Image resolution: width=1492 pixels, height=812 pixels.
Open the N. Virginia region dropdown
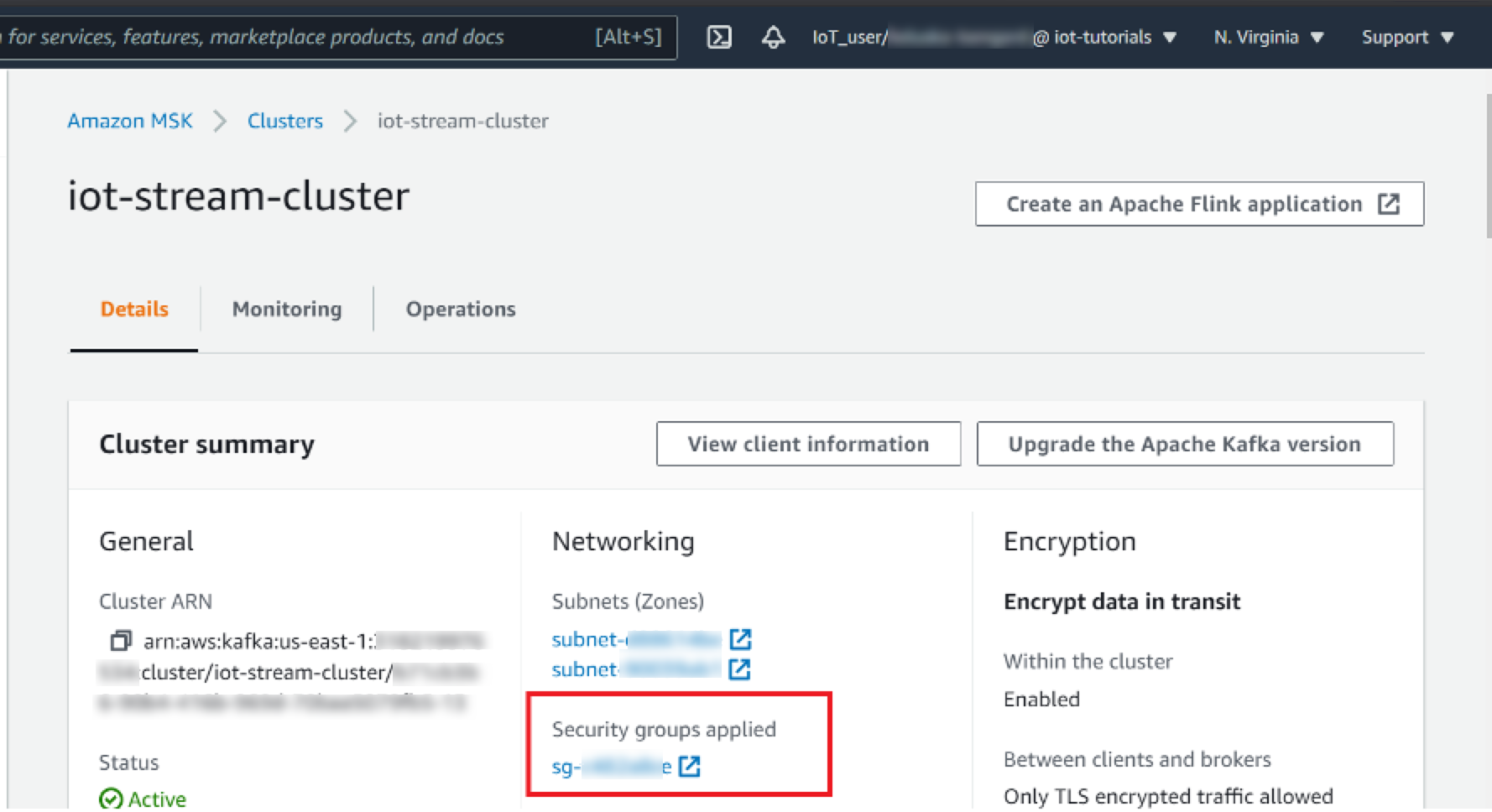coord(1268,37)
